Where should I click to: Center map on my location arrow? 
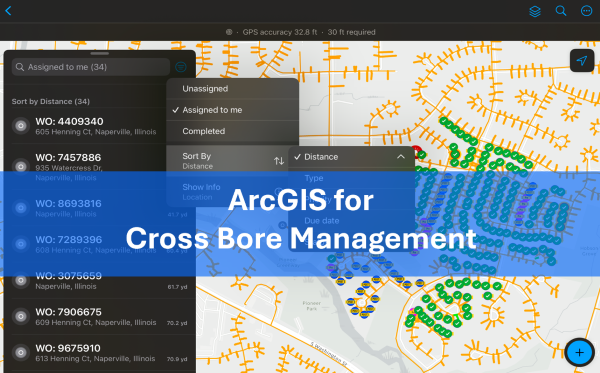pos(582,60)
